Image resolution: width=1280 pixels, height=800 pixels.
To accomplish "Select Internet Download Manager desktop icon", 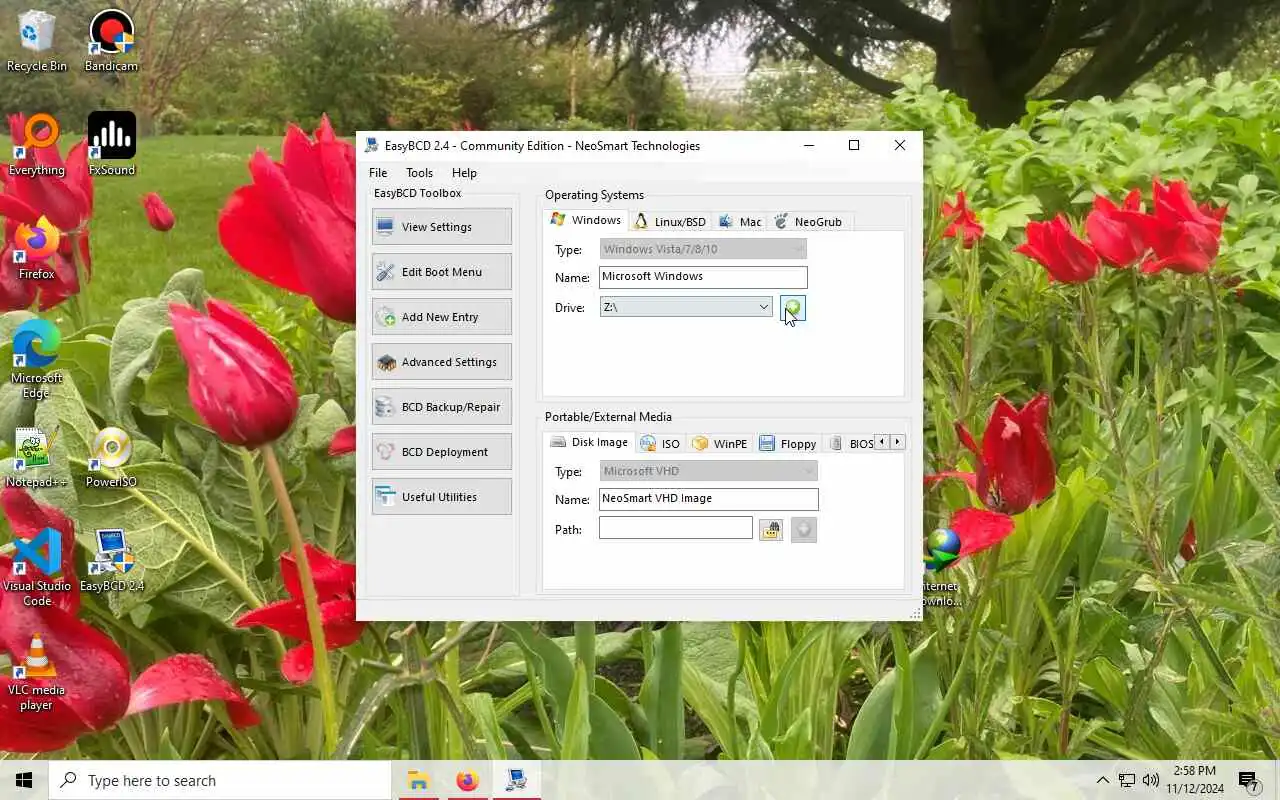I will click(x=940, y=568).
